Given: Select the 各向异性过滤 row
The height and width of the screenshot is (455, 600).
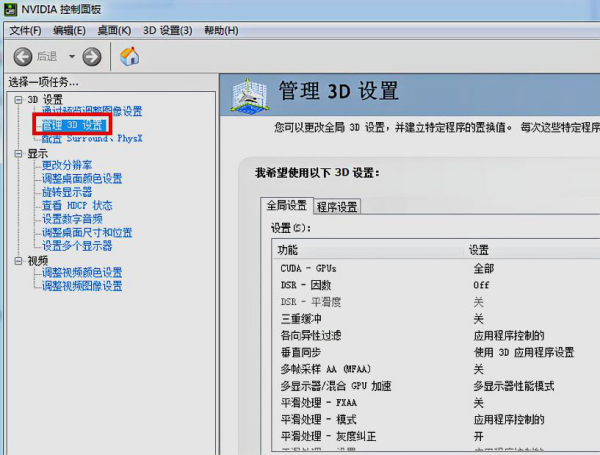Looking at the screenshot, I should coord(436,336).
